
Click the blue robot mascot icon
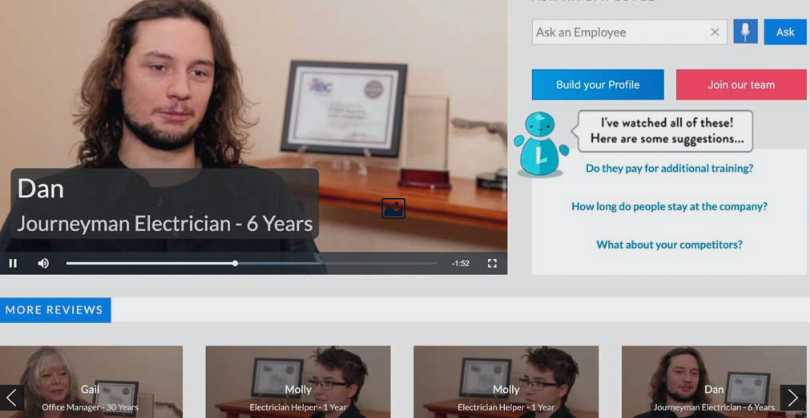click(x=541, y=145)
